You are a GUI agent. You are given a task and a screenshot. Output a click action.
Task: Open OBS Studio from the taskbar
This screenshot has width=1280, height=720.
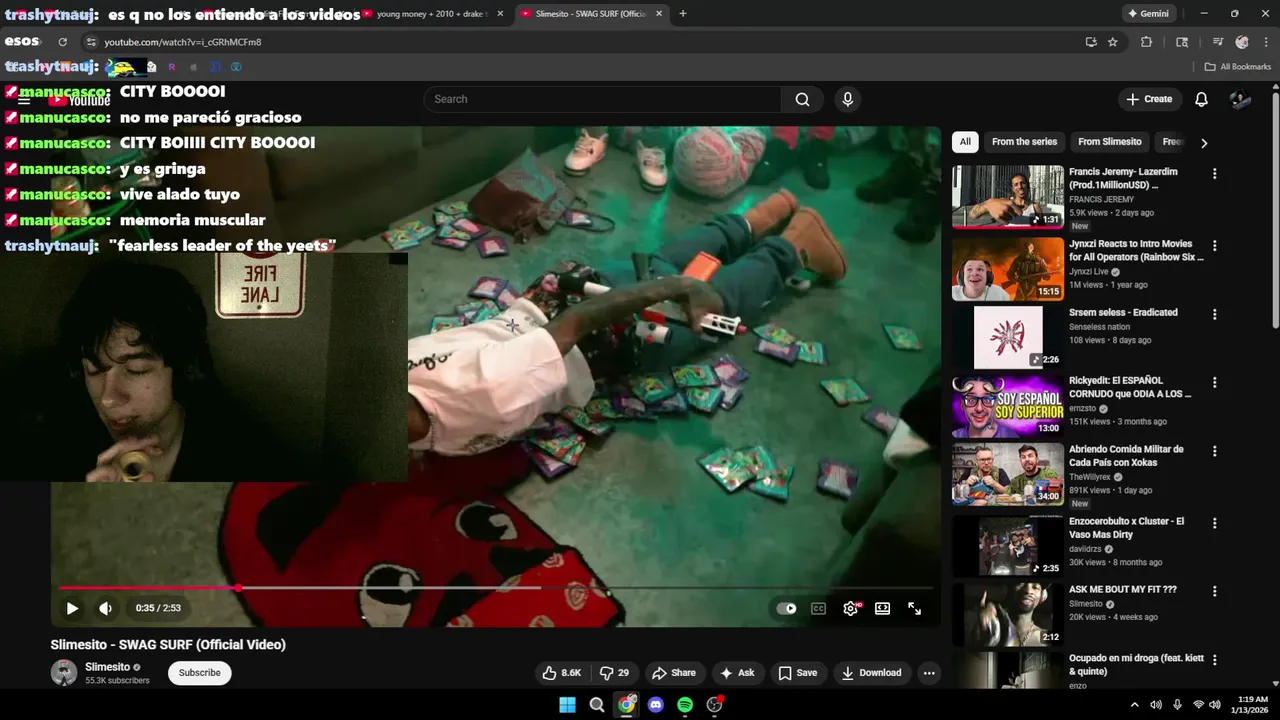click(714, 705)
